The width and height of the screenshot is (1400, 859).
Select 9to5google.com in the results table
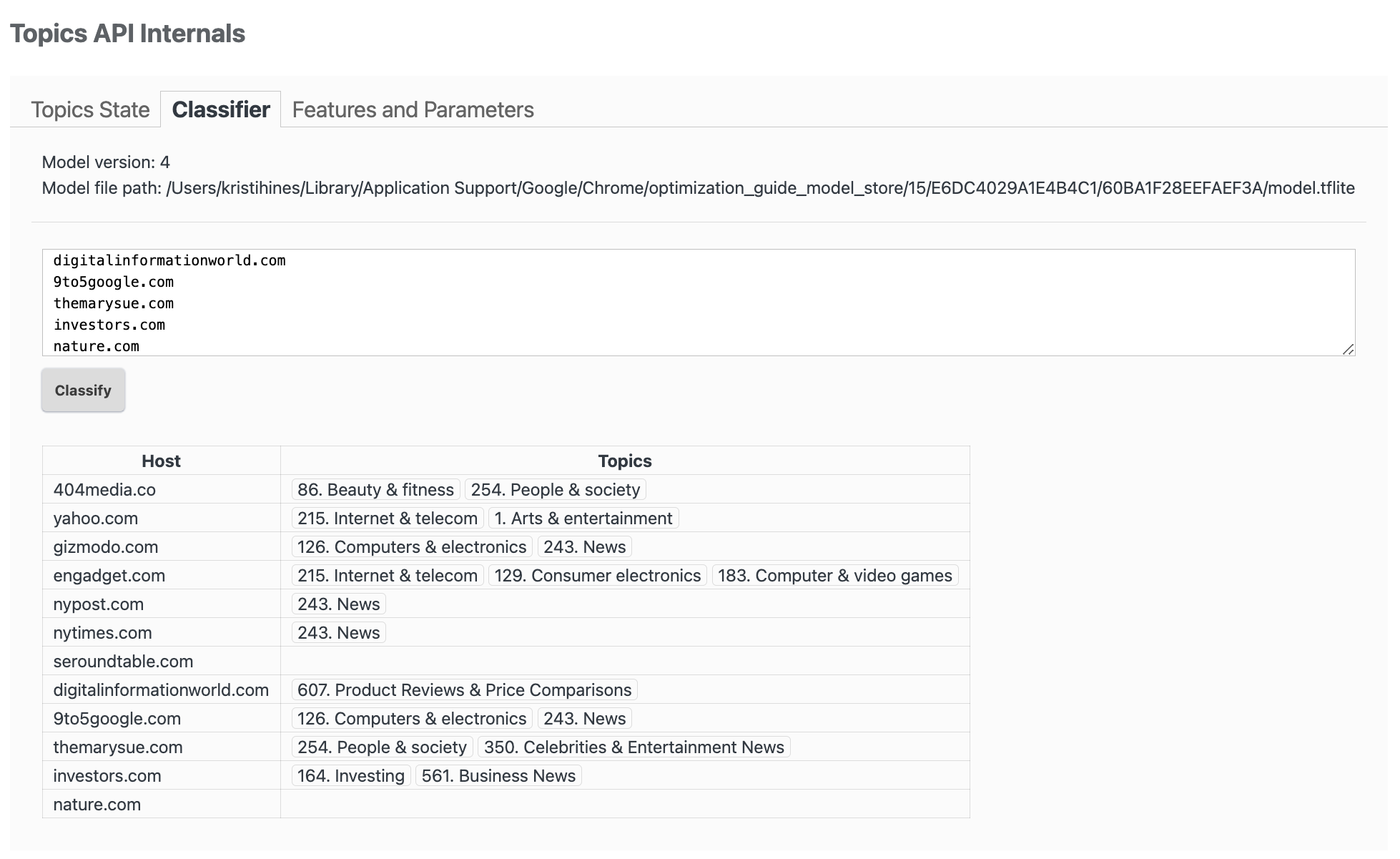[161, 718]
